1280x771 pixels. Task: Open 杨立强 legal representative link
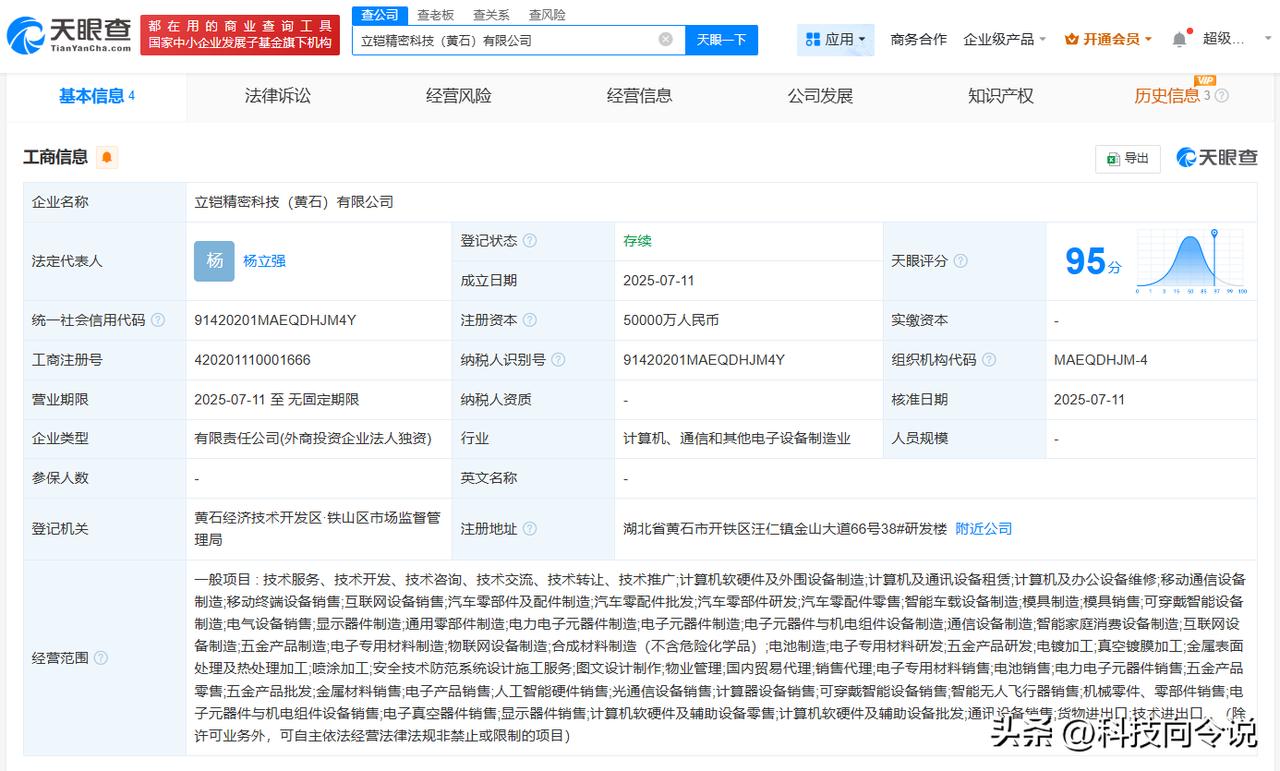(x=264, y=261)
